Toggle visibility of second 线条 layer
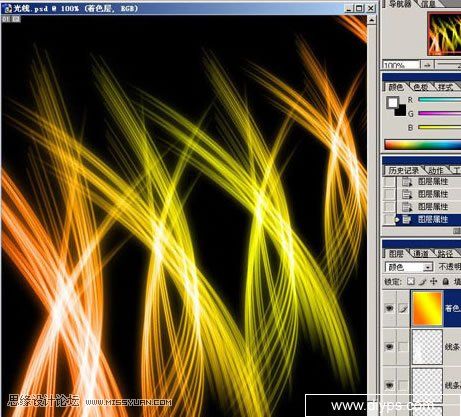Screen dimensions: 461x417 389,385
